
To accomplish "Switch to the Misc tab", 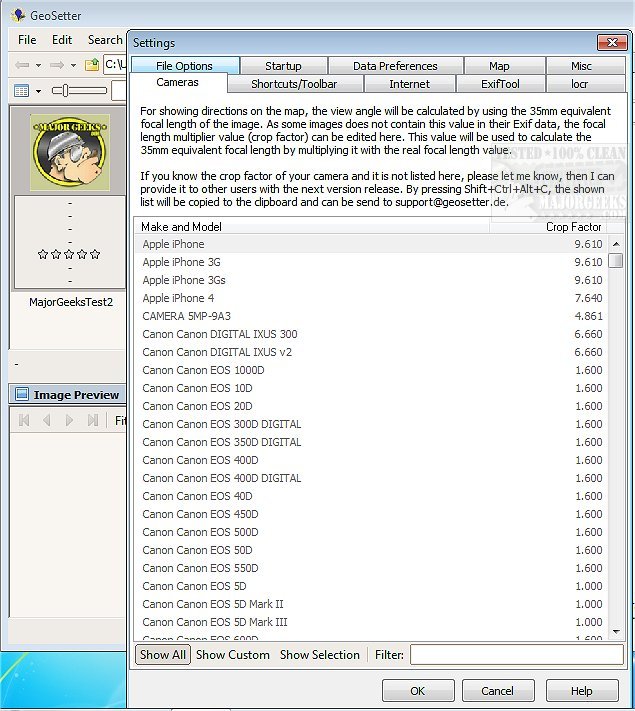I will tap(581, 66).
